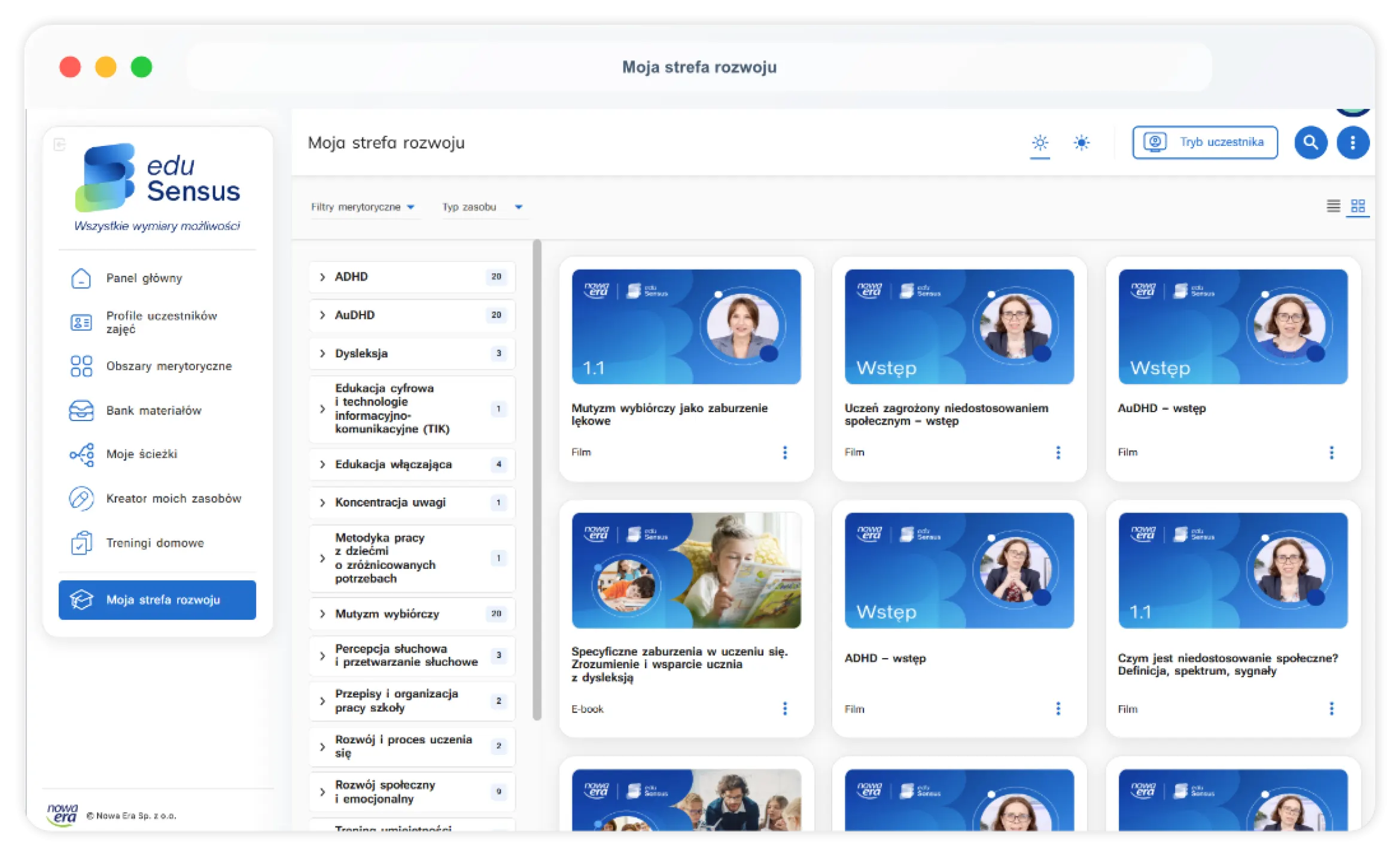Click the blue search magnifier button

(1310, 142)
